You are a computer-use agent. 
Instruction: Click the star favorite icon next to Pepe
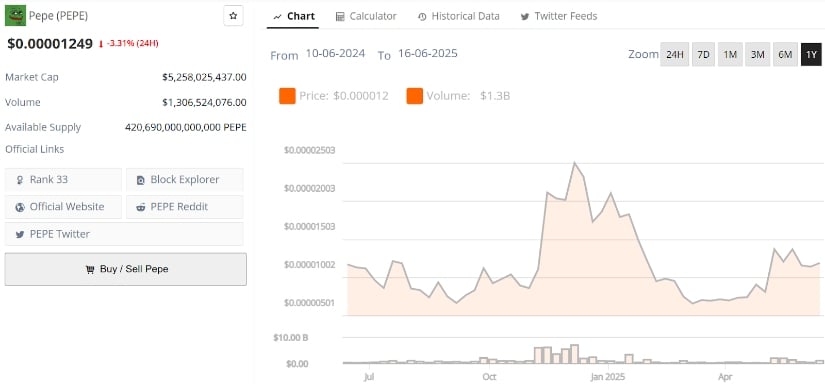click(233, 16)
